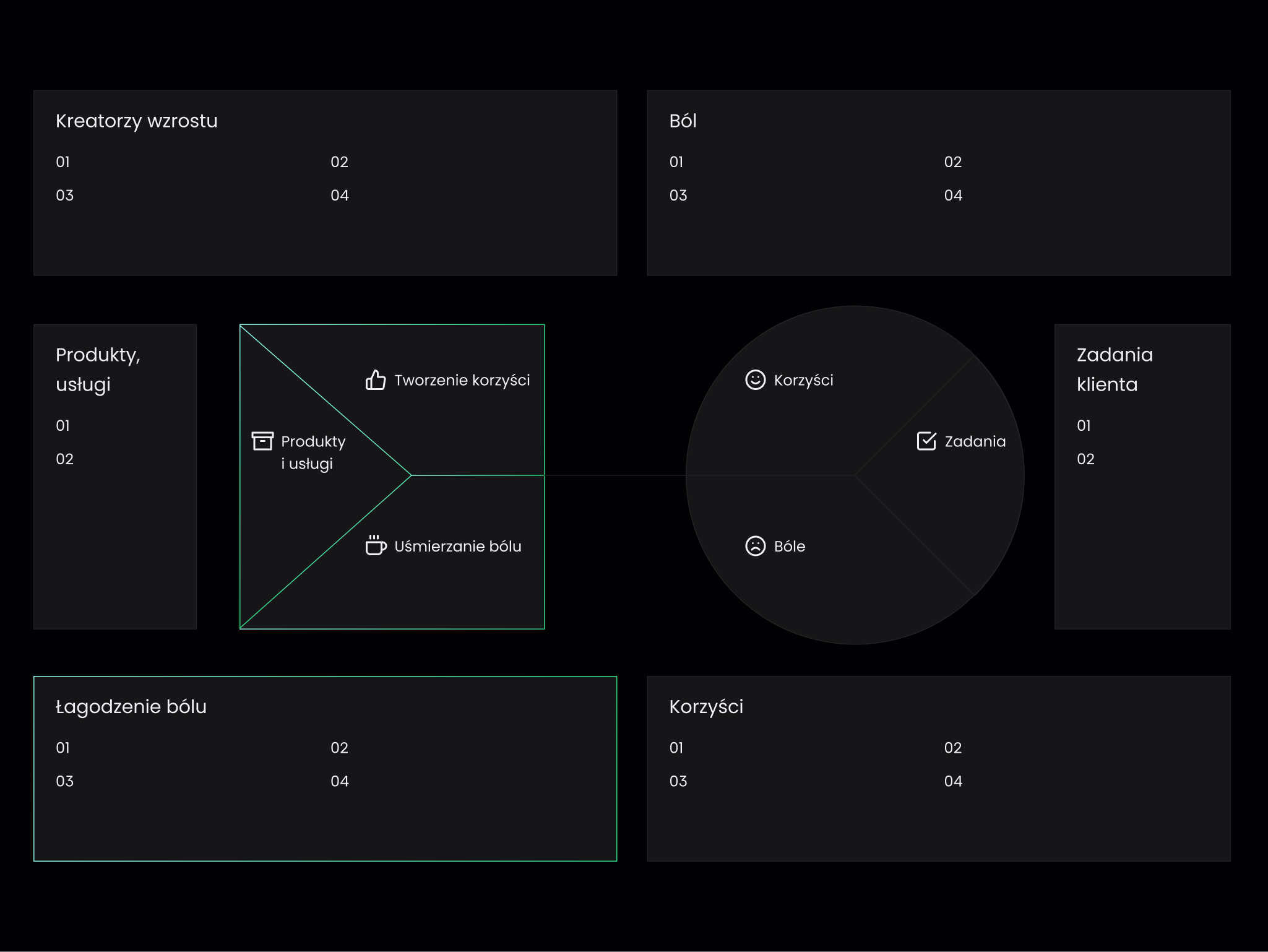This screenshot has height=952, width=1268.
Task: Click the Kreatorzy wzrostu heading
Action: (x=137, y=121)
